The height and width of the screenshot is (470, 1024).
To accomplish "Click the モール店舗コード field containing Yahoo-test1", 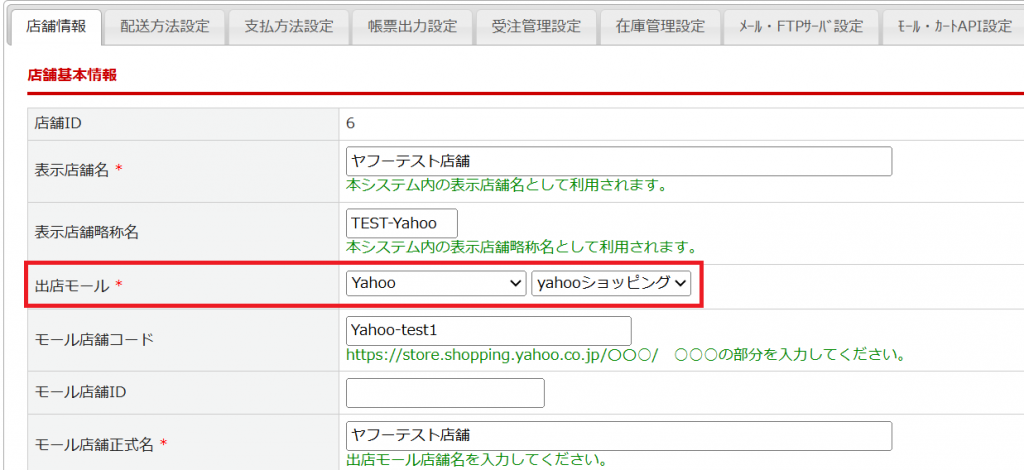I will (488, 330).
